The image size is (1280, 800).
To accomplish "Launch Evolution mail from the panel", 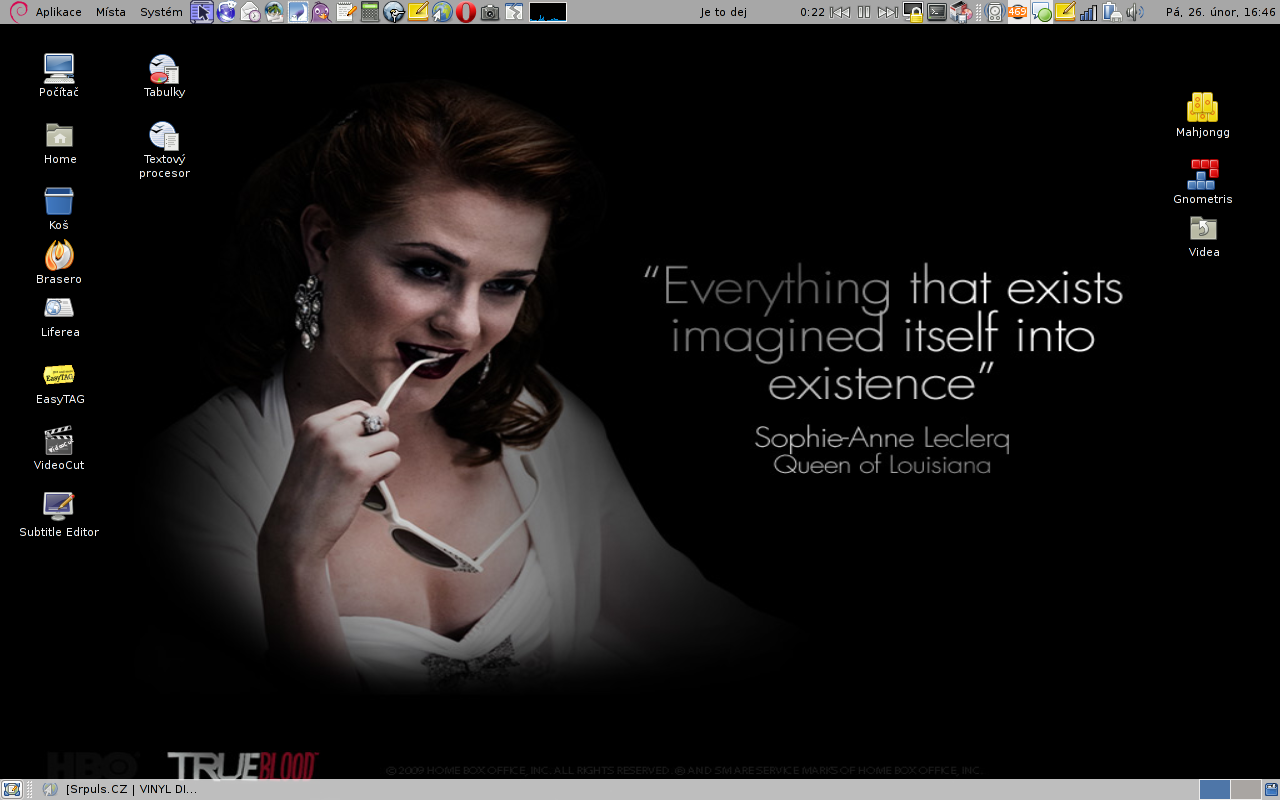I will [x=250, y=12].
